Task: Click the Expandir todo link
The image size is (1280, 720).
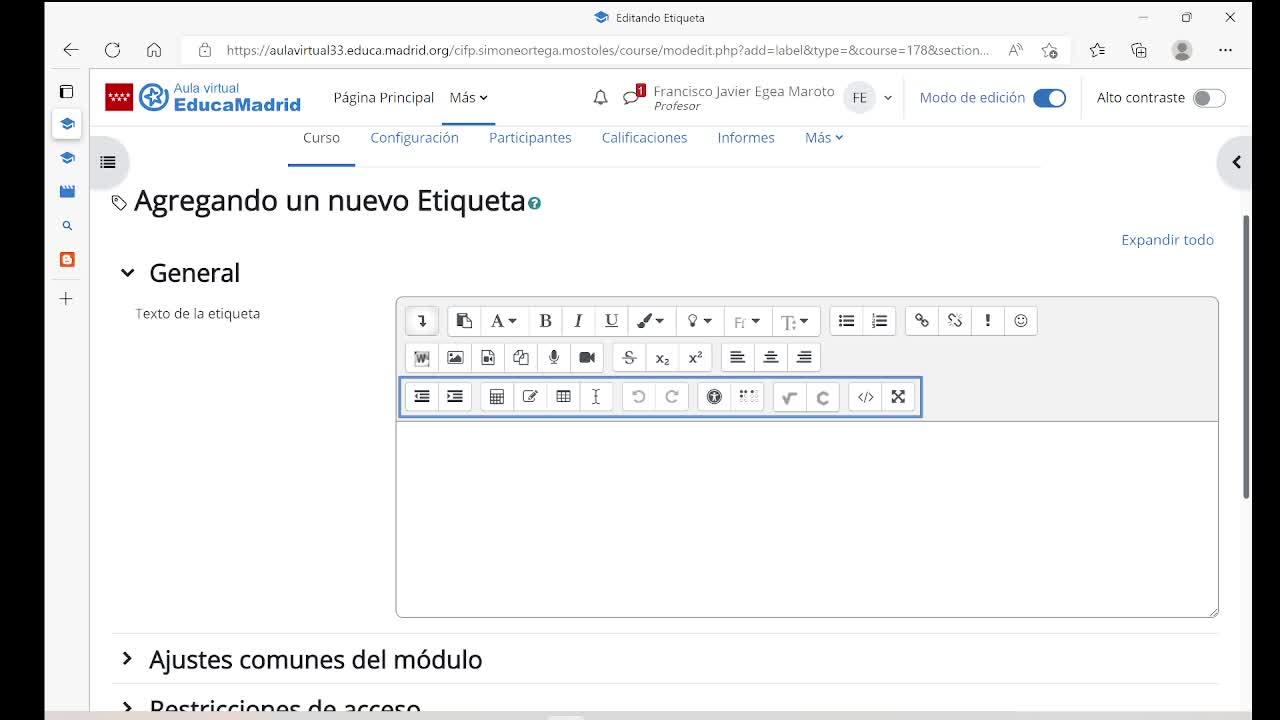Action: [1167, 240]
